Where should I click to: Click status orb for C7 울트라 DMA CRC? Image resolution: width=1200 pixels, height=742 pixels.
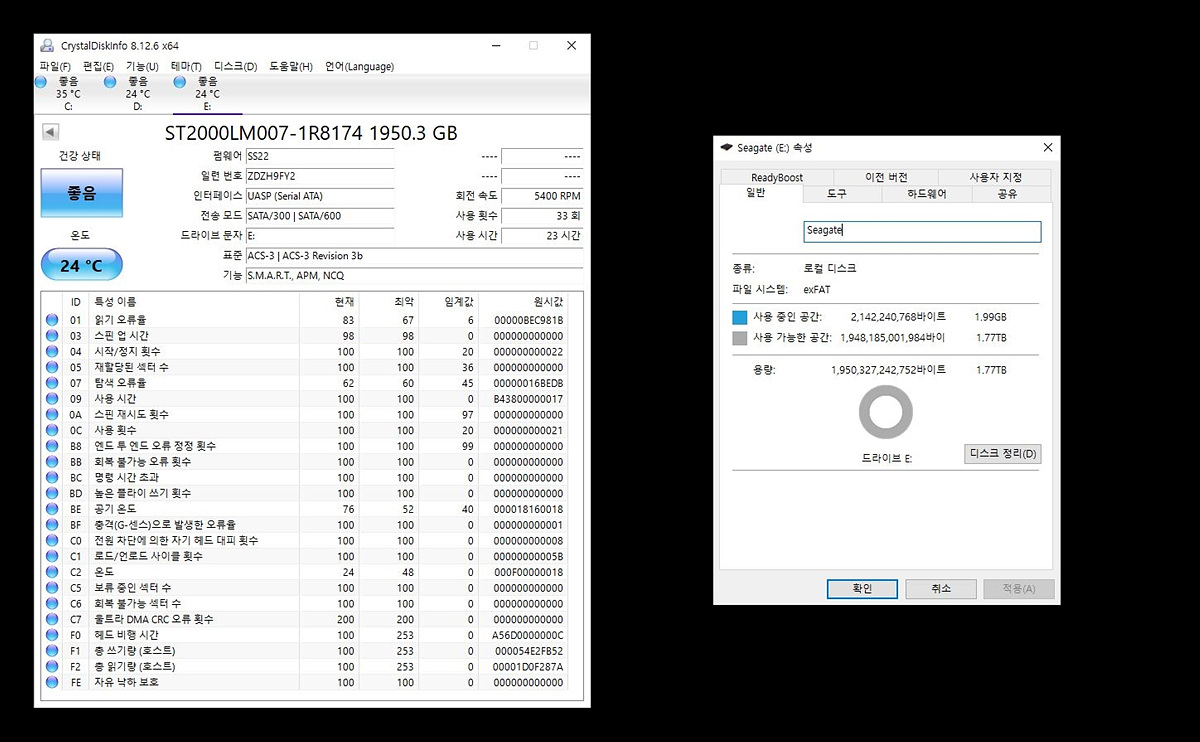click(x=52, y=619)
